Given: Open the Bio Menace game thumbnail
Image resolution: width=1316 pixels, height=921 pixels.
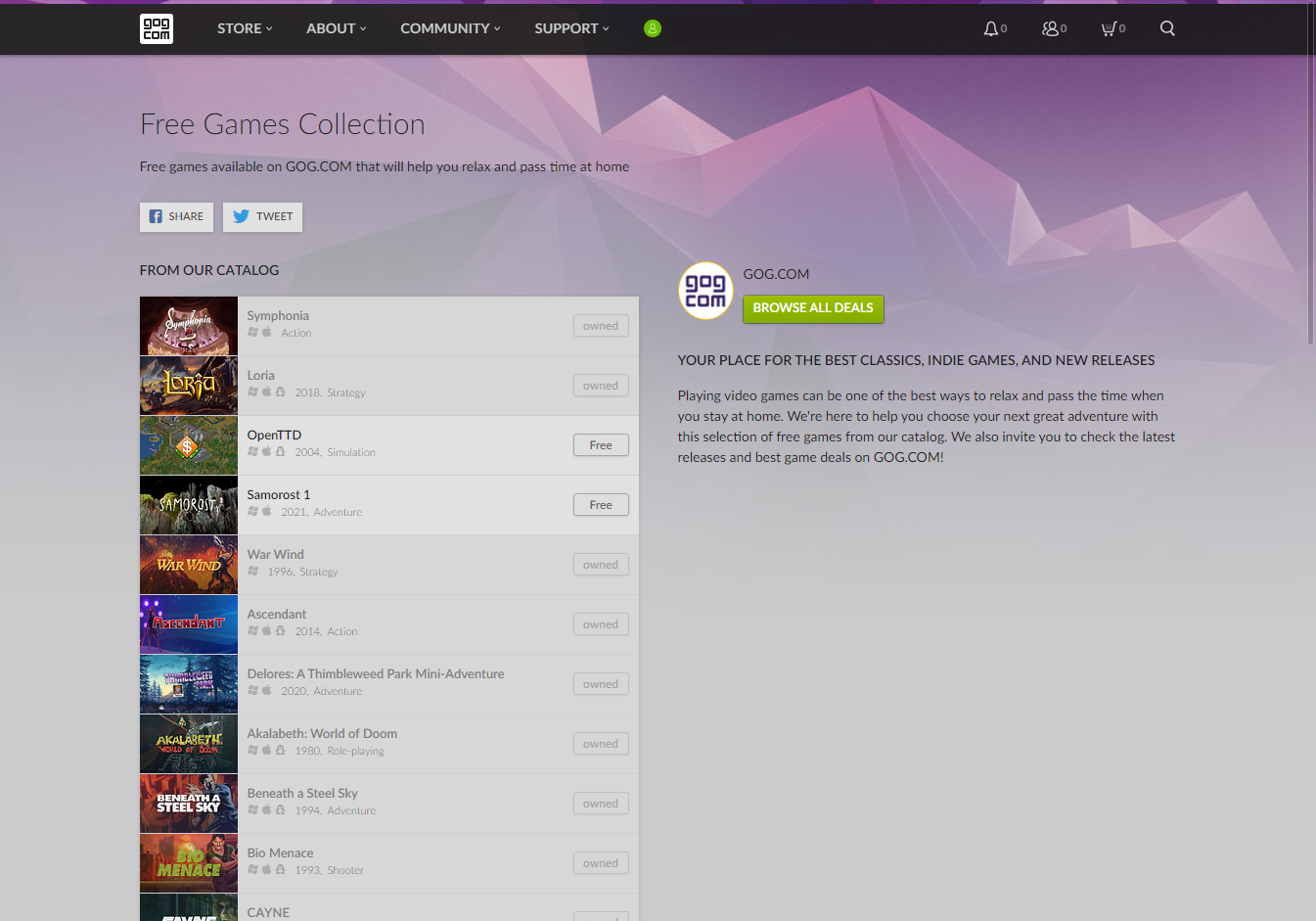Looking at the screenshot, I should [x=189, y=863].
